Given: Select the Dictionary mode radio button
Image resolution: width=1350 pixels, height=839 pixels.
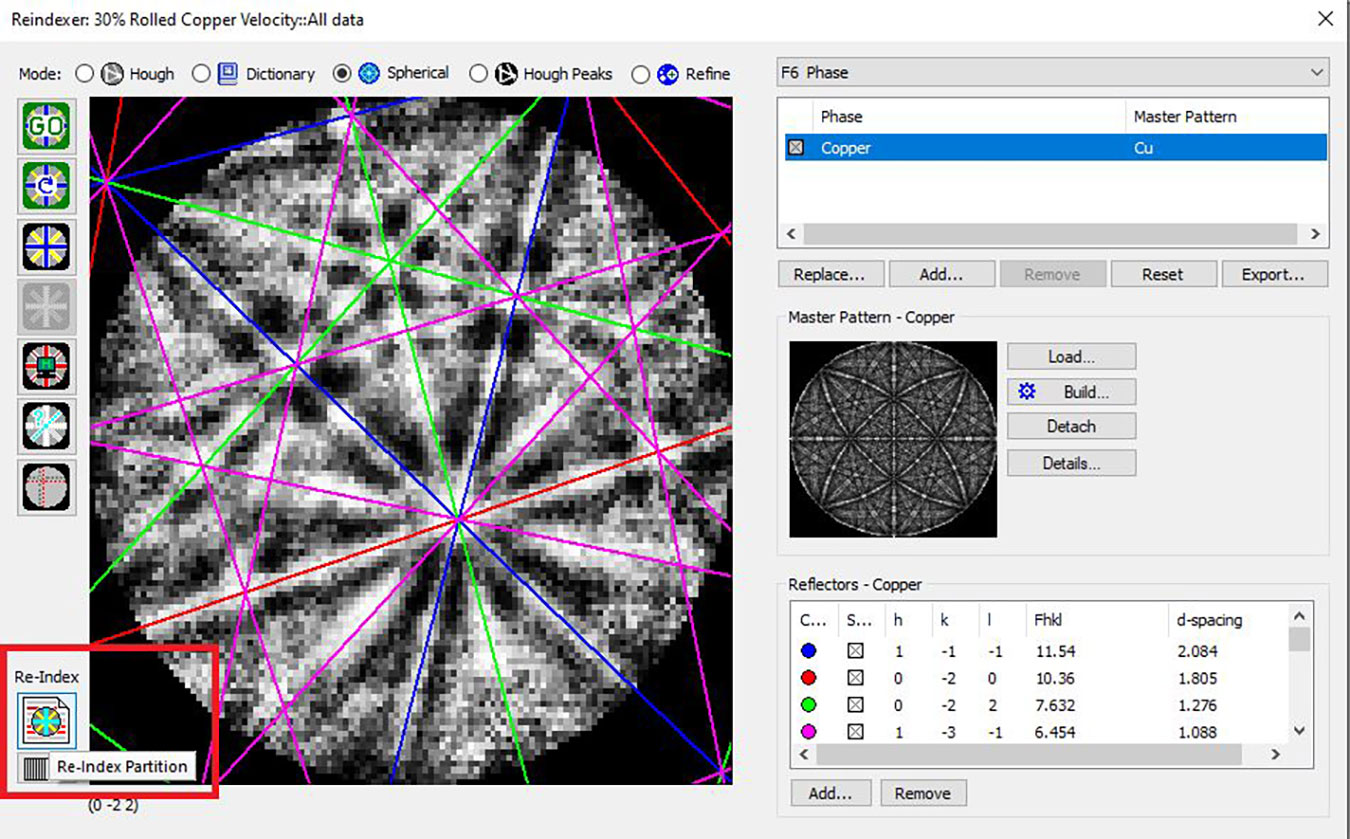Looking at the screenshot, I should tap(201, 74).
